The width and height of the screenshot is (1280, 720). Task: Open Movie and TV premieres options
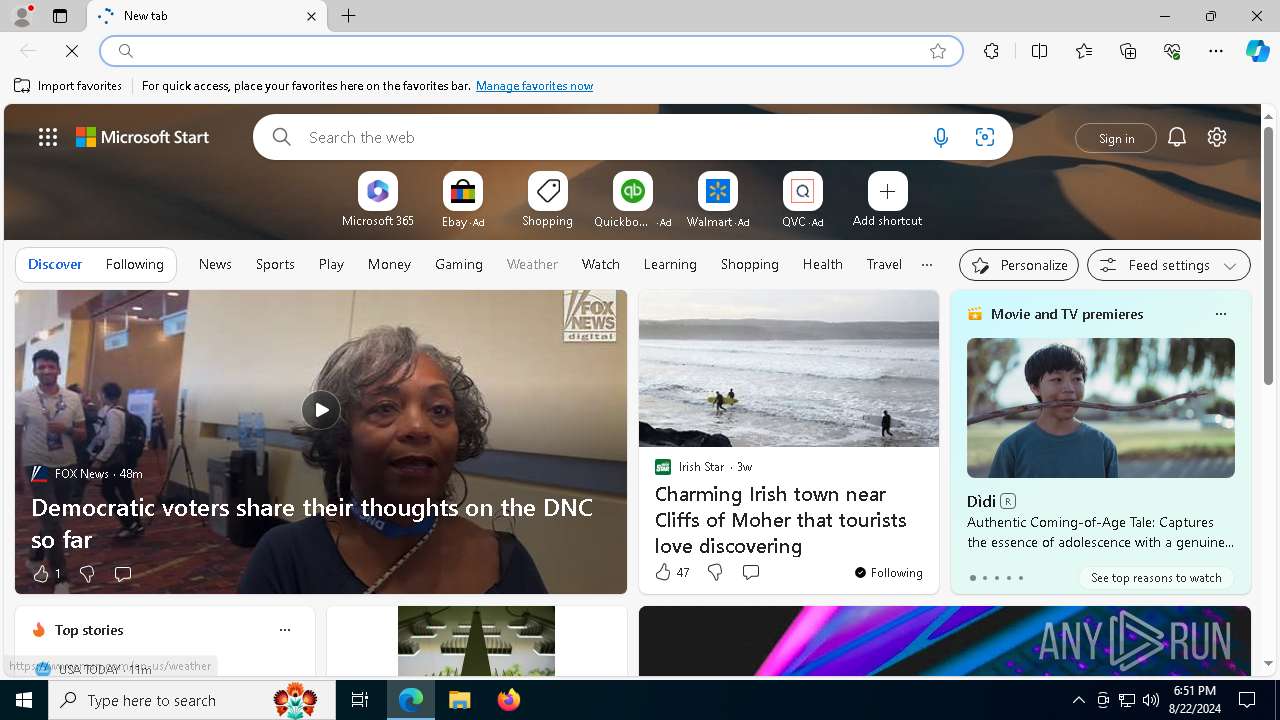pyautogui.click(x=1220, y=314)
